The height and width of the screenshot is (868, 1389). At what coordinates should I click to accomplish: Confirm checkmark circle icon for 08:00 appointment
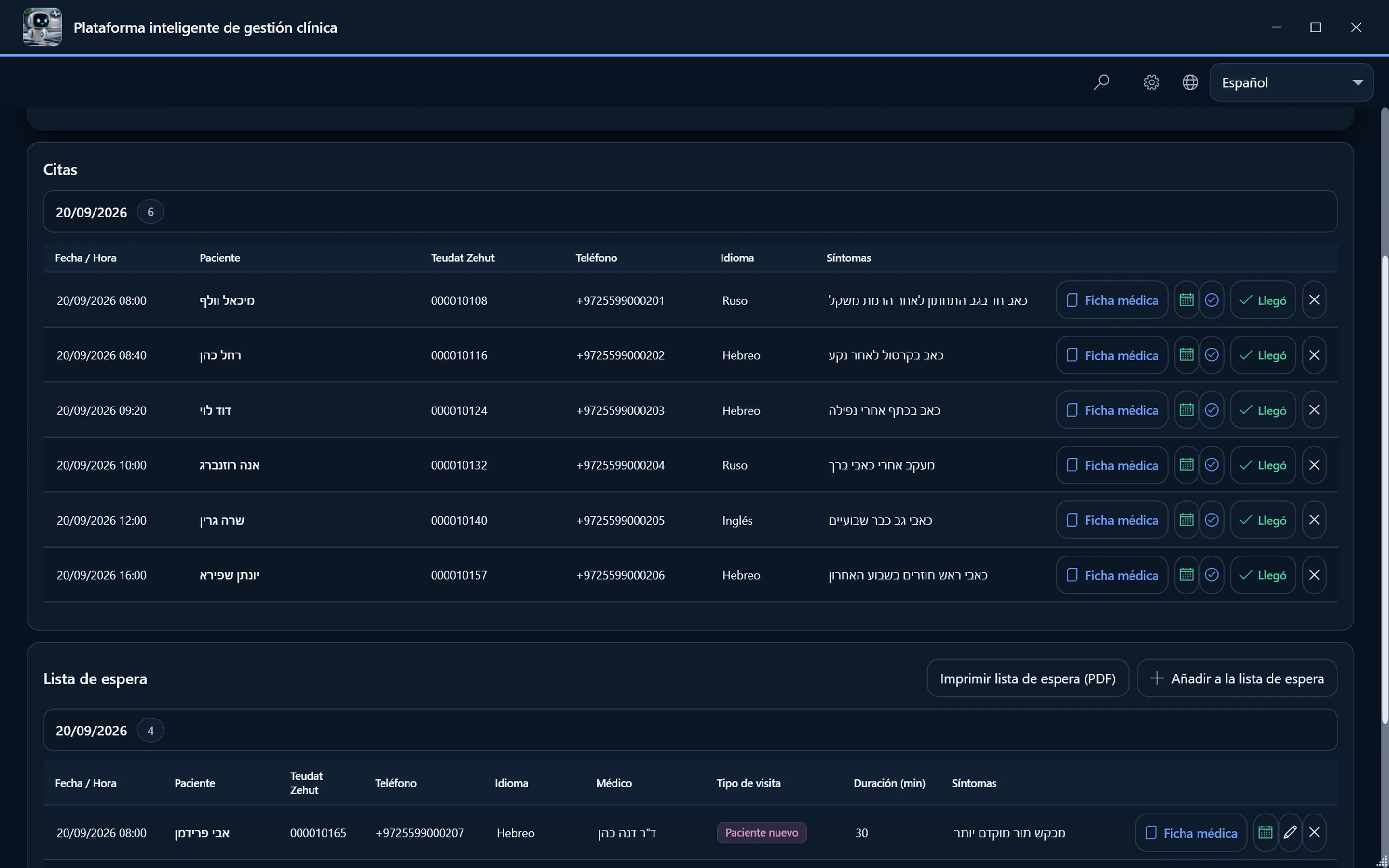tap(1212, 299)
